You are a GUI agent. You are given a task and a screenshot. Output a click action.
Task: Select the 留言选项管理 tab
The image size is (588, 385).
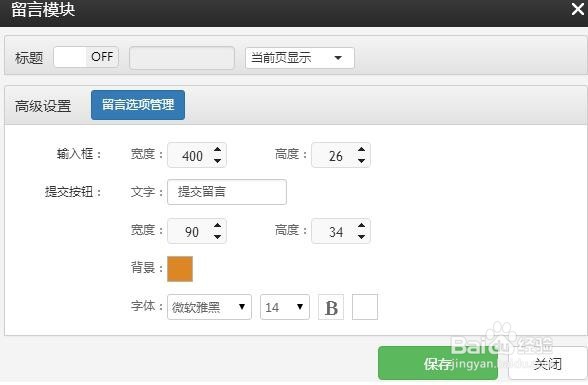[138, 105]
